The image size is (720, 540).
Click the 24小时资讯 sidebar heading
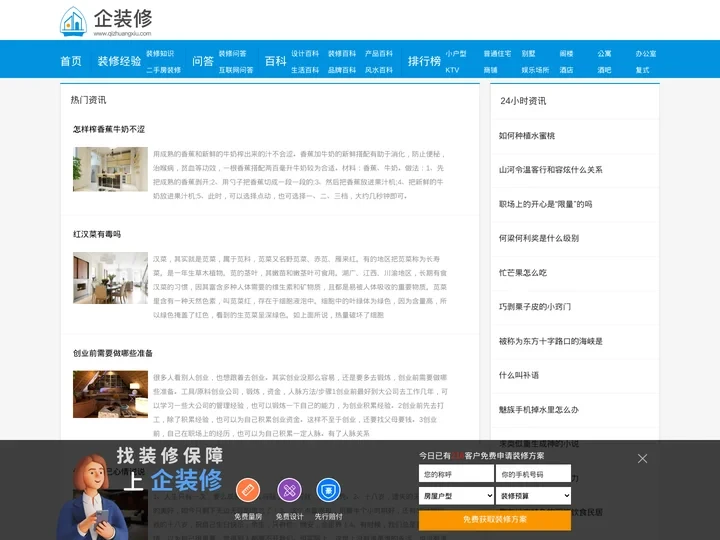523,101
